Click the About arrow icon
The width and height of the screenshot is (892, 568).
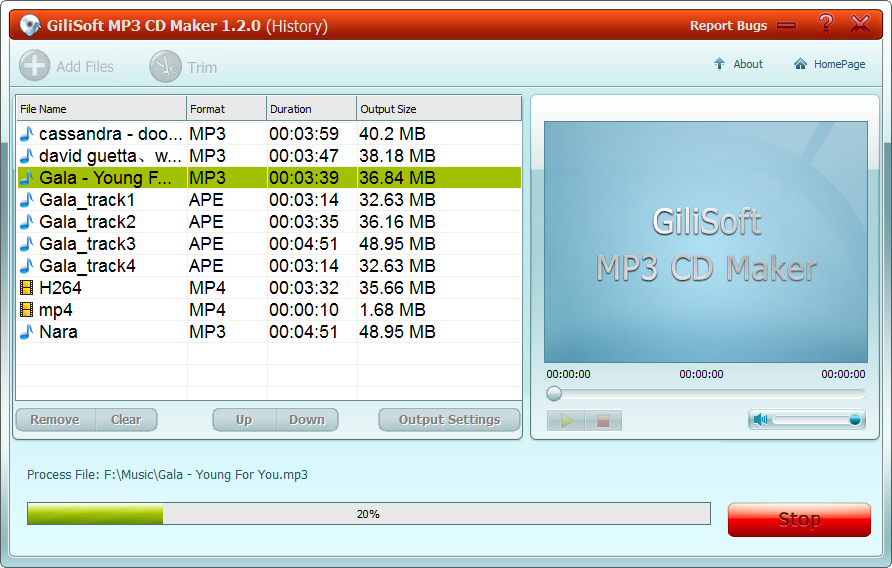click(x=719, y=64)
